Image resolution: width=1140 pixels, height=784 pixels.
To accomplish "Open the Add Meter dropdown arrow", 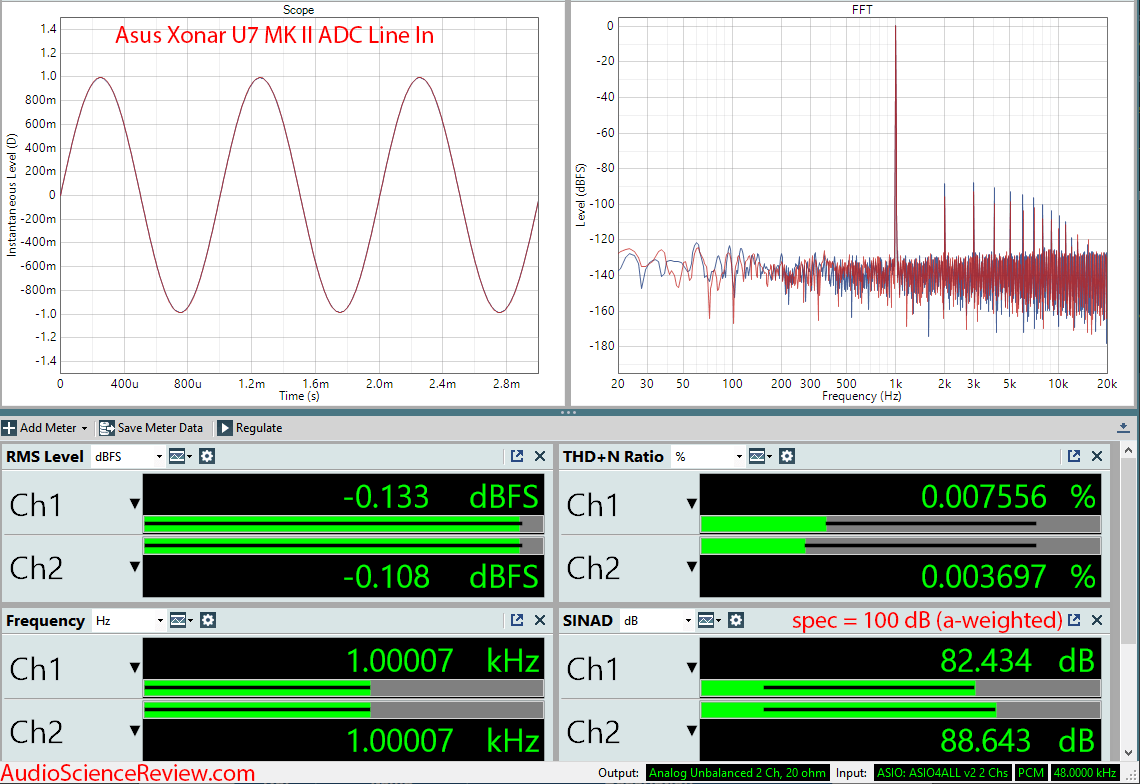I will coord(84,428).
